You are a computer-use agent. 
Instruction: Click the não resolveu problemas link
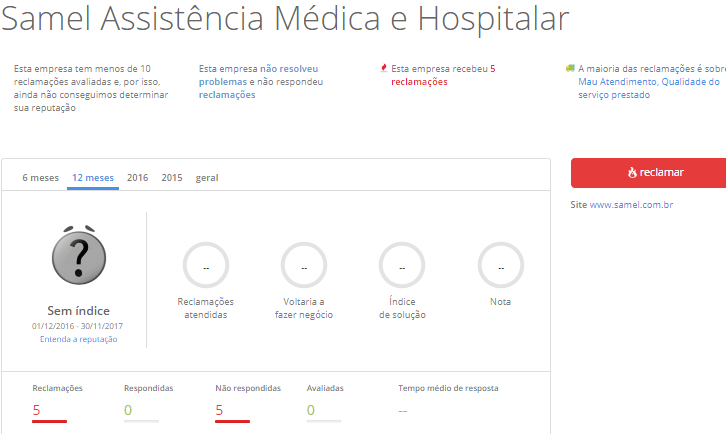(x=258, y=75)
